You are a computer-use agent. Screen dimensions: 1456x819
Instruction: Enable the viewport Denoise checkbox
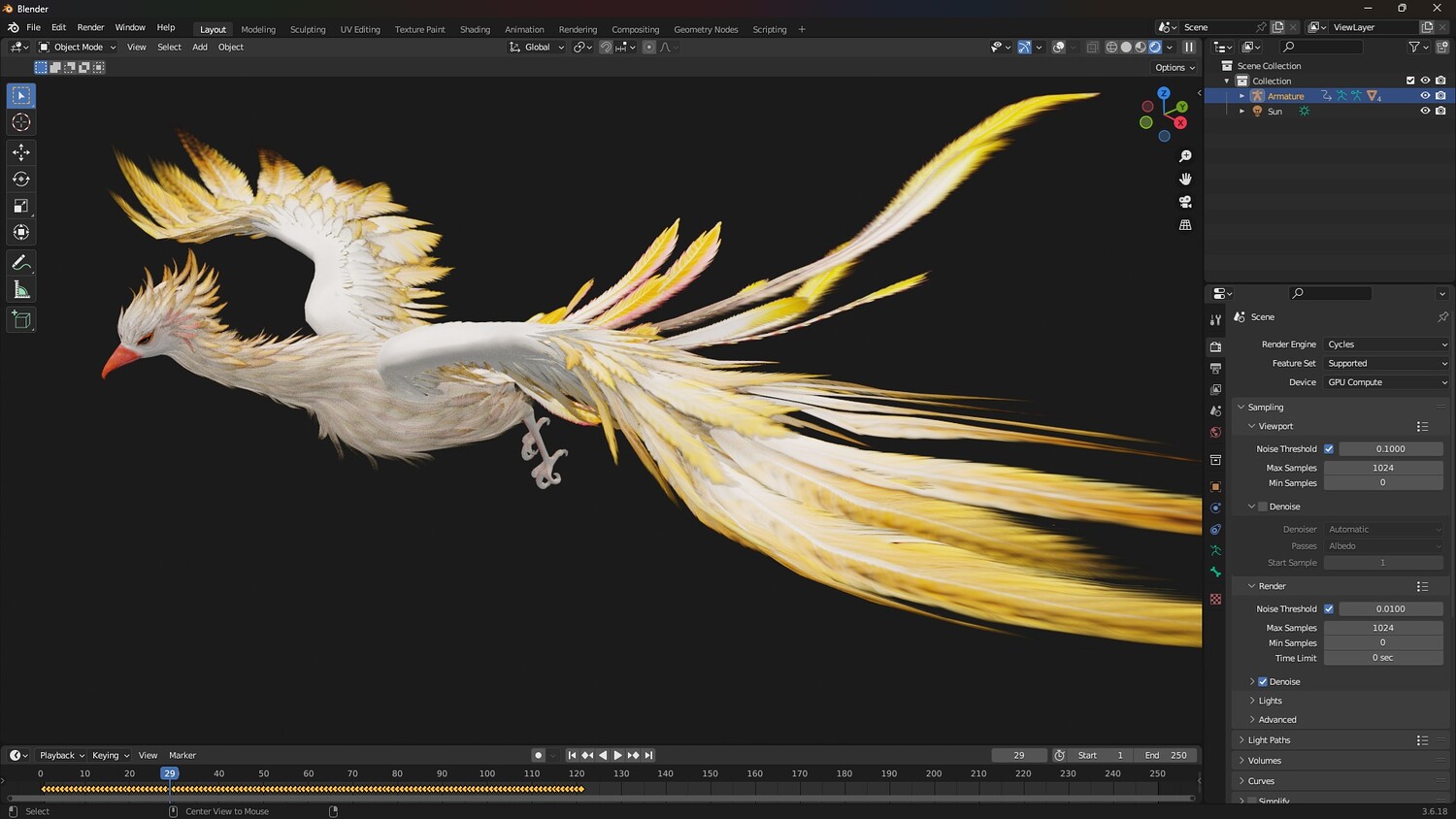(1263, 507)
